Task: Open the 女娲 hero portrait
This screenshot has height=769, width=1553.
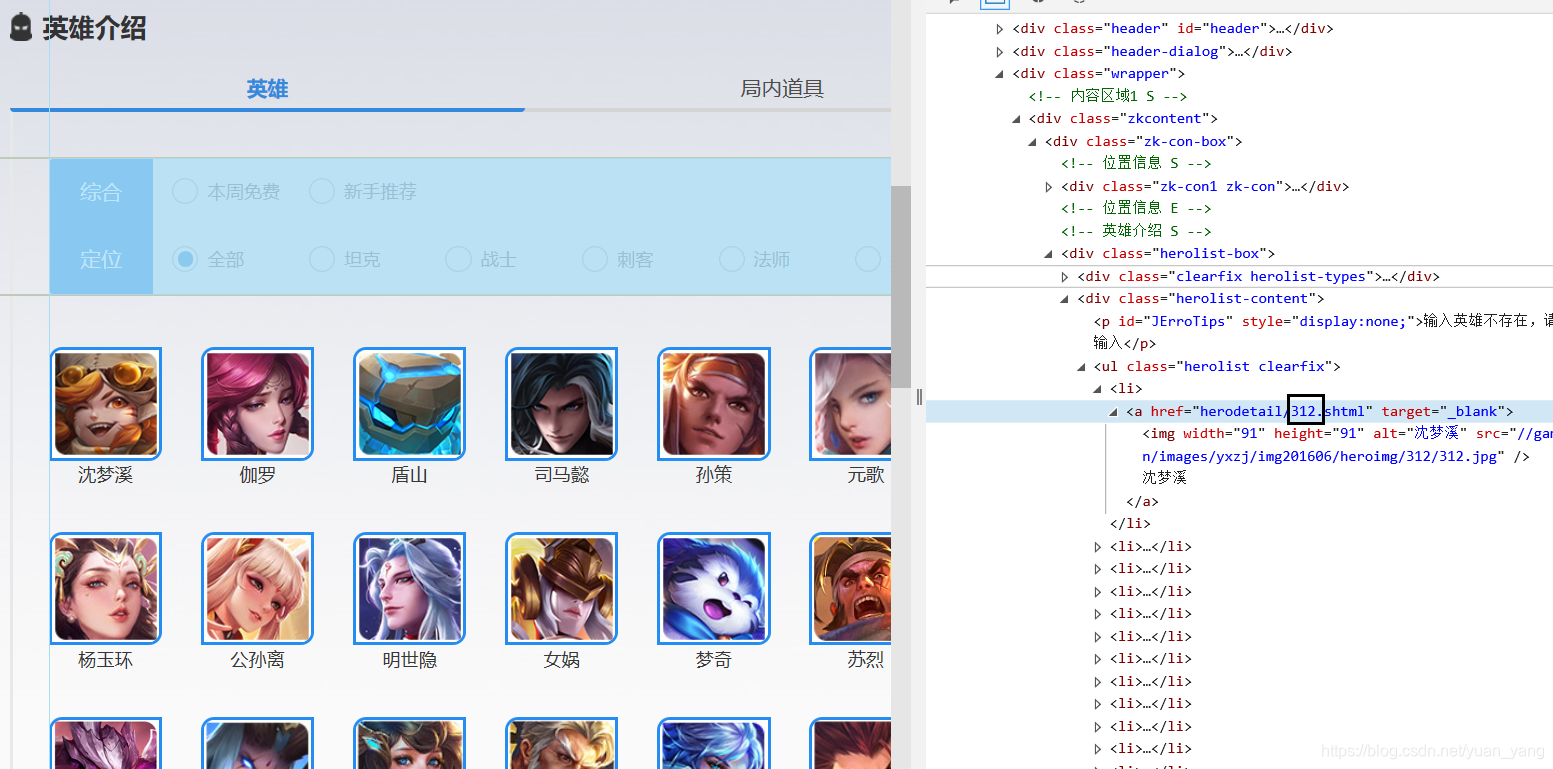Action: 562,588
